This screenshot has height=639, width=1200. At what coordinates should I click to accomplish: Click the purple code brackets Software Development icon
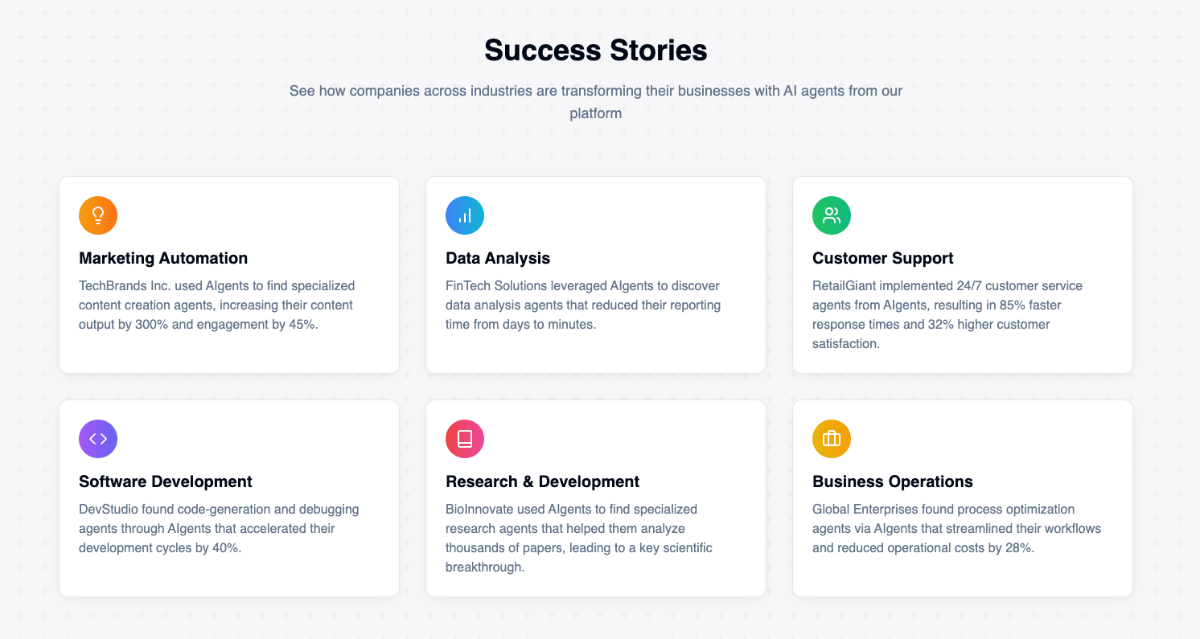coord(98,438)
